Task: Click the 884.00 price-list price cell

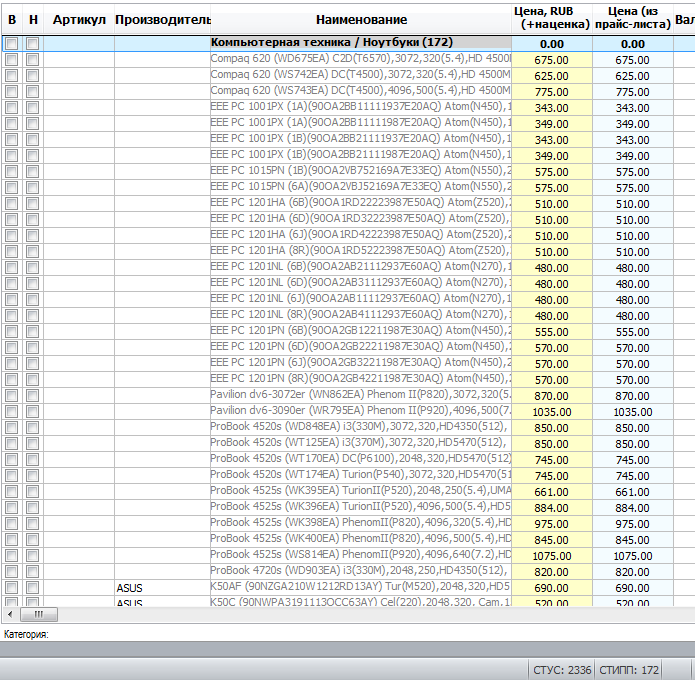Action: 633,508
